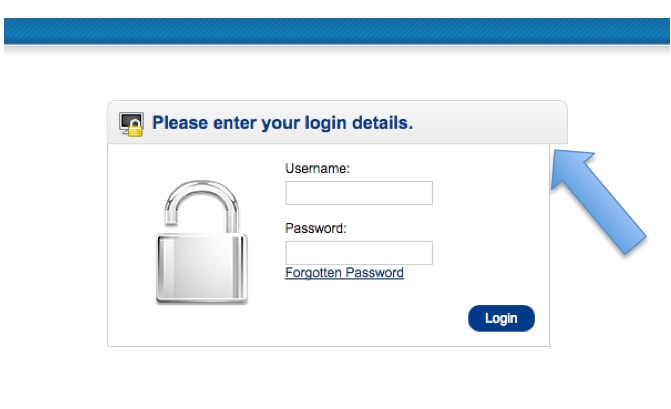Click the large open silver padlock image
The image size is (671, 409).
[202, 242]
